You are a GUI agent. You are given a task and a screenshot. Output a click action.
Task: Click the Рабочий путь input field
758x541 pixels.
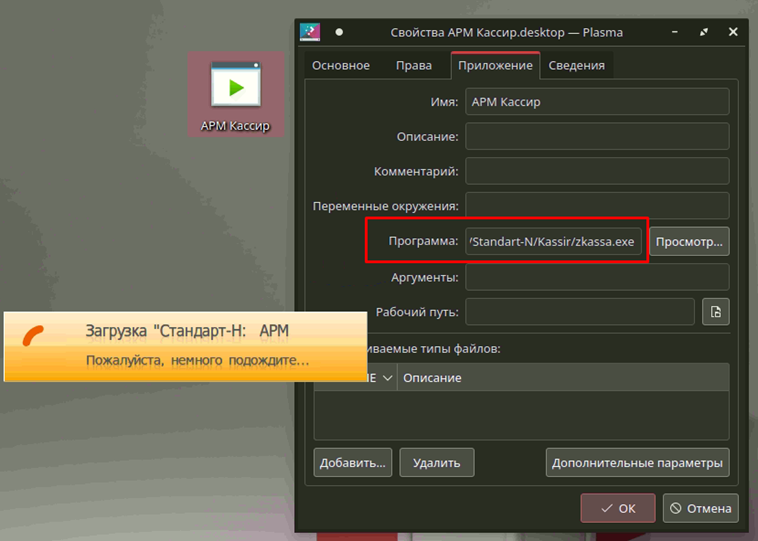click(580, 312)
